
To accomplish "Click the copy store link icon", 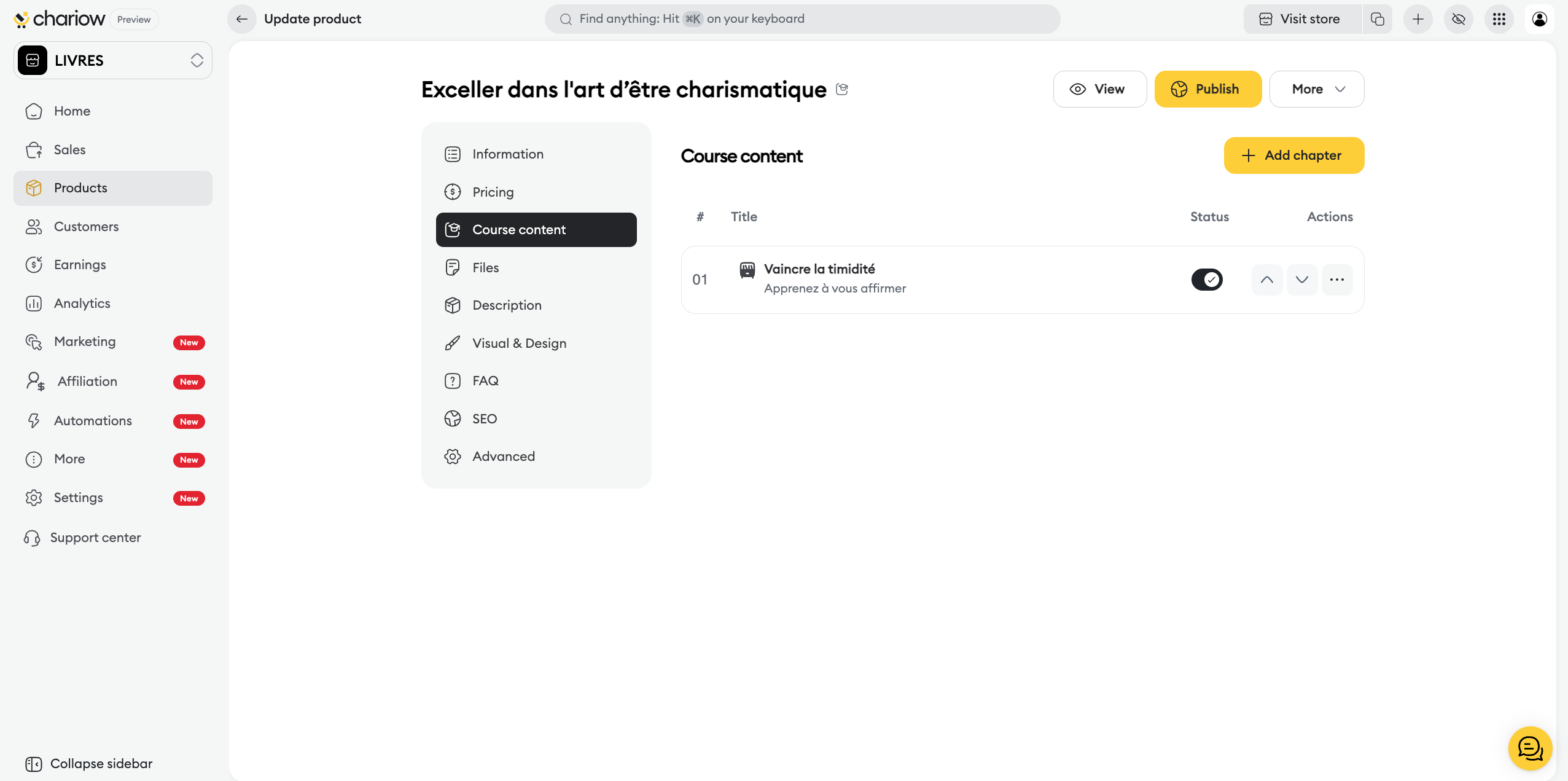I will (x=1378, y=19).
